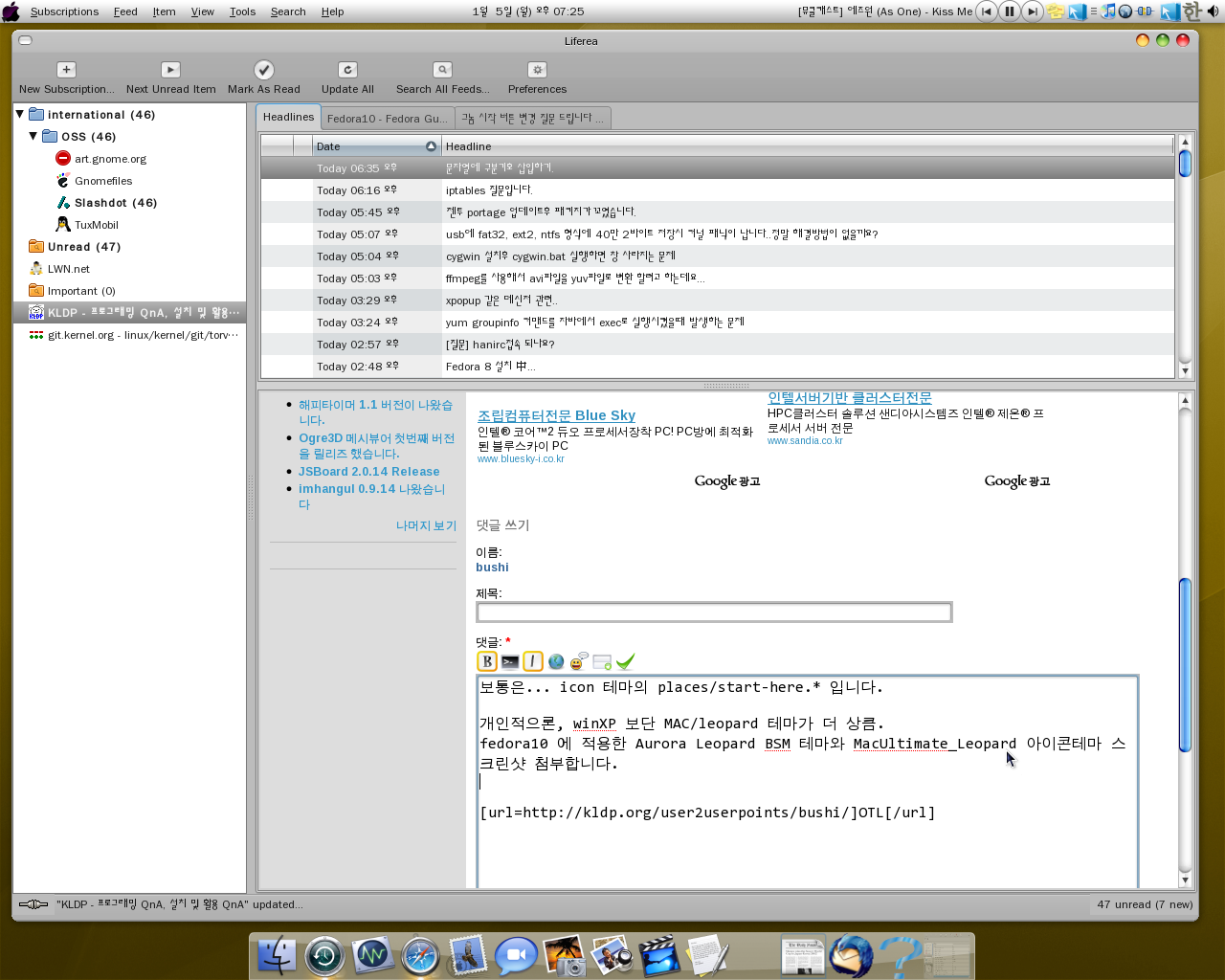The height and width of the screenshot is (980, 1225).
Task: Skip to the previous track in the panel
Action: (x=986, y=11)
